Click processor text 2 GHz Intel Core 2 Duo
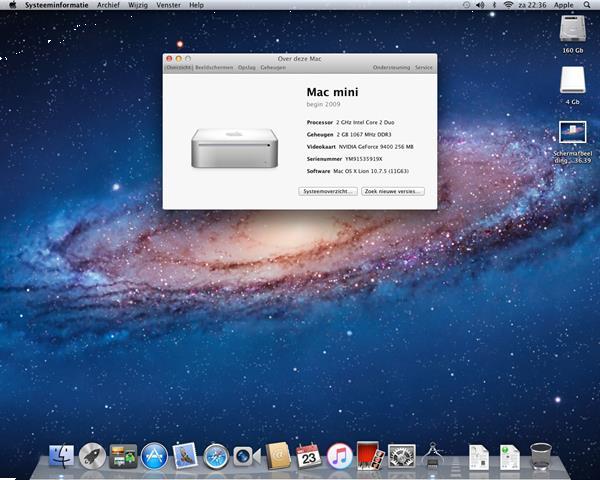This screenshot has height=480, width=600. 365,122
